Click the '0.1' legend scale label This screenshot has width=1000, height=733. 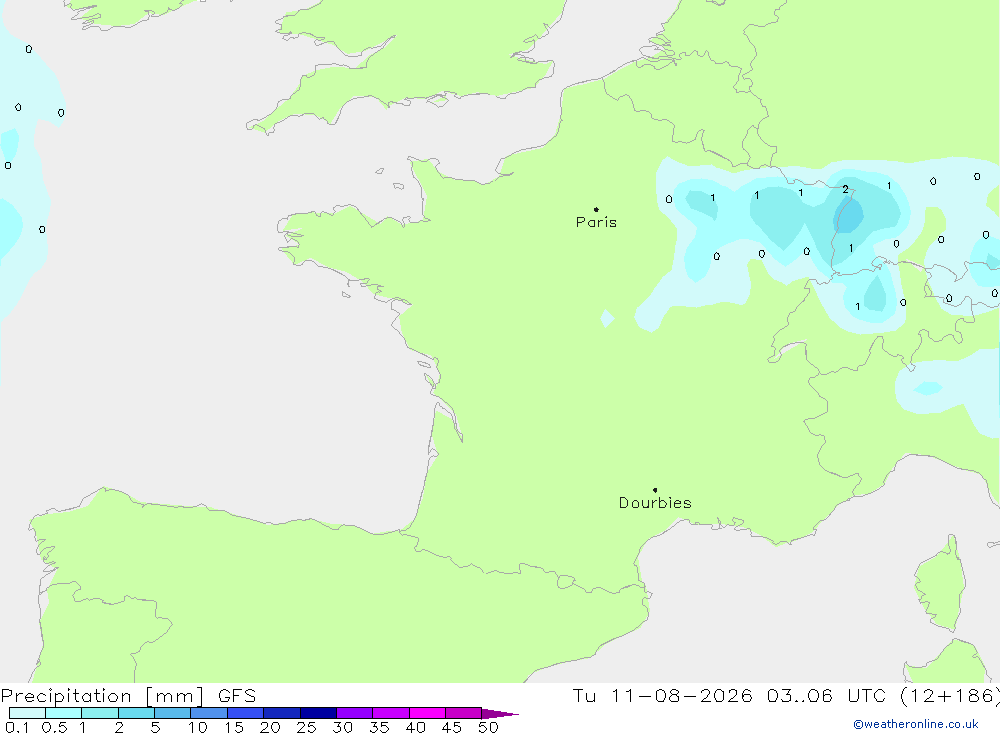(17, 727)
